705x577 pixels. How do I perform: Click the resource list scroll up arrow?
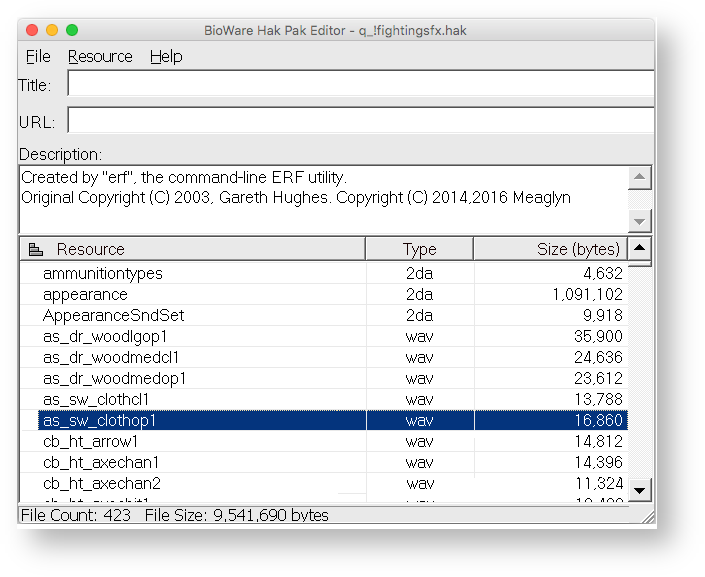[639, 248]
